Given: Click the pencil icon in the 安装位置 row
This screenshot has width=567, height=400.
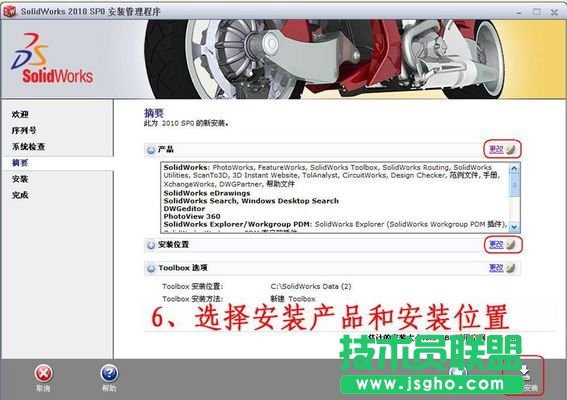Looking at the screenshot, I should [x=510, y=245].
